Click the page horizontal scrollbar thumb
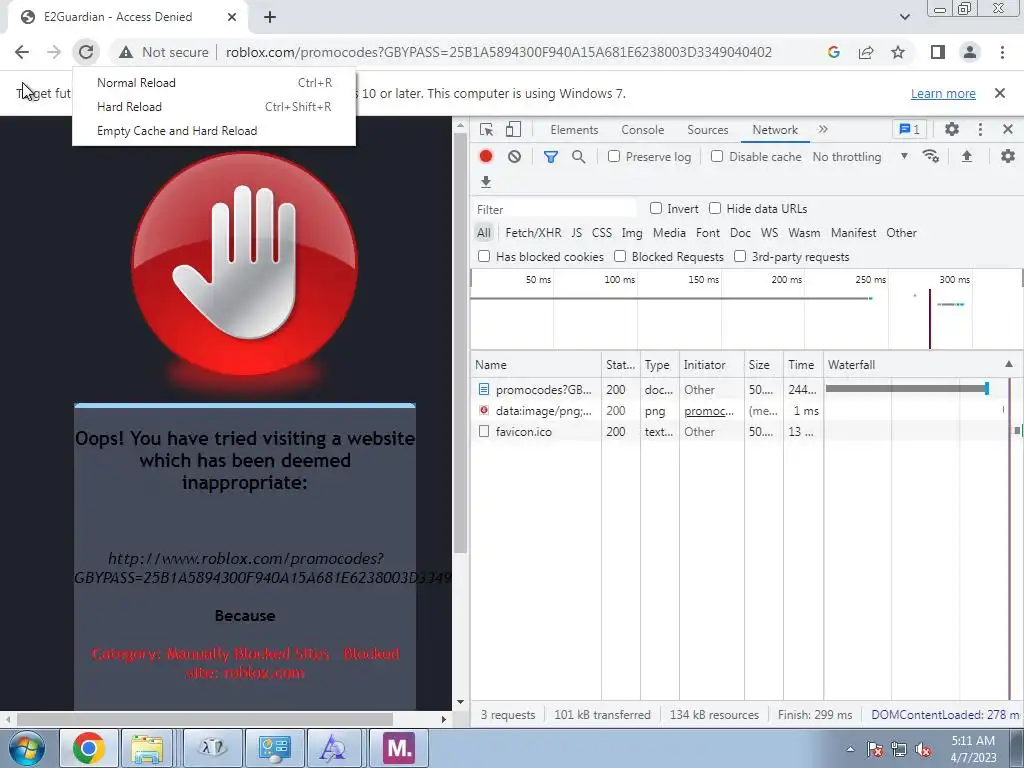This screenshot has height=768, width=1024. click(x=204, y=719)
